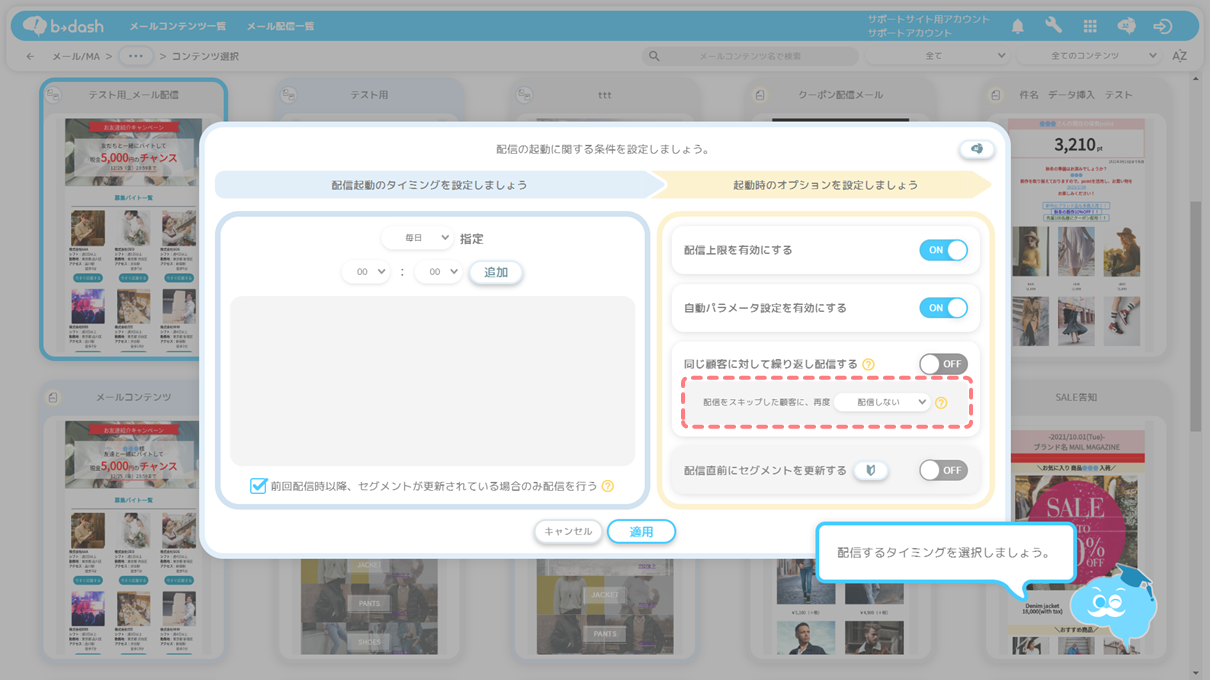Enable 同じ顧客に対して繰り返し配信する switch
This screenshot has height=680, width=1210.
coord(943,364)
